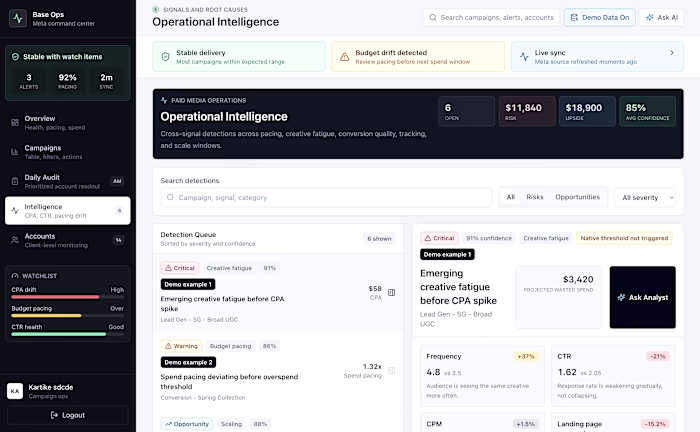Click the Stable with watch items shield icon
Viewport: 700px width, 432px height.
coord(15,57)
